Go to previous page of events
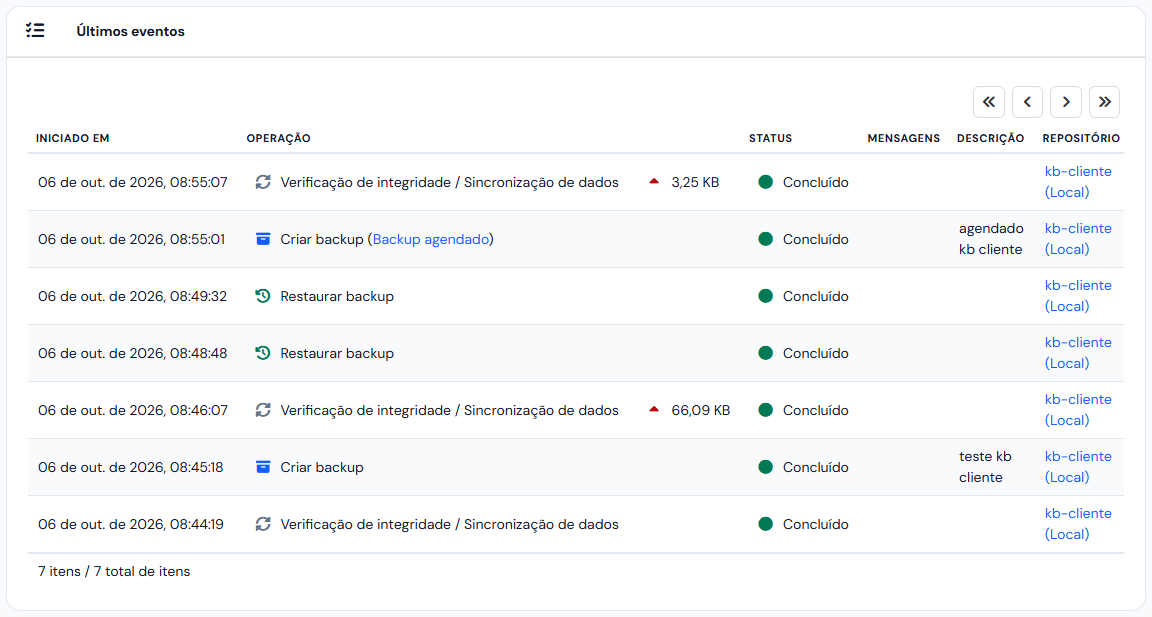Image resolution: width=1152 pixels, height=617 pixels. (1027, 102)
